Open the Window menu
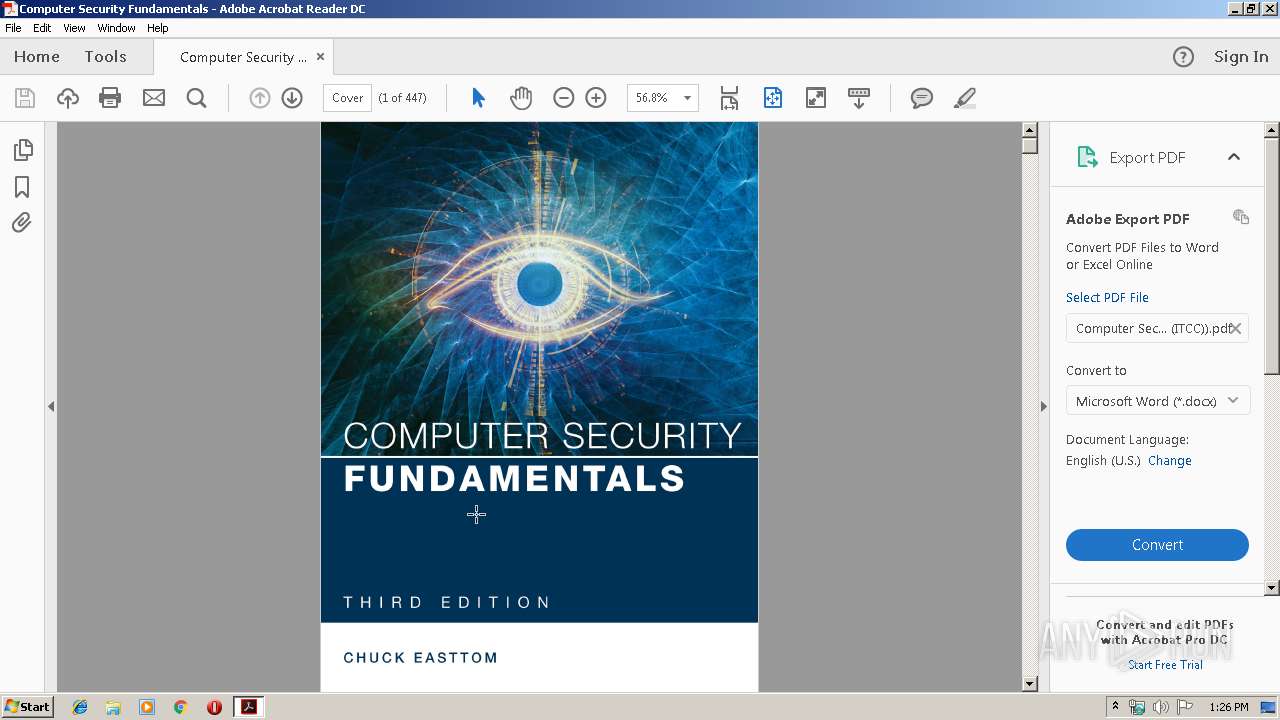The height and width of the screenshot is (720, 1280). point(116,28)
